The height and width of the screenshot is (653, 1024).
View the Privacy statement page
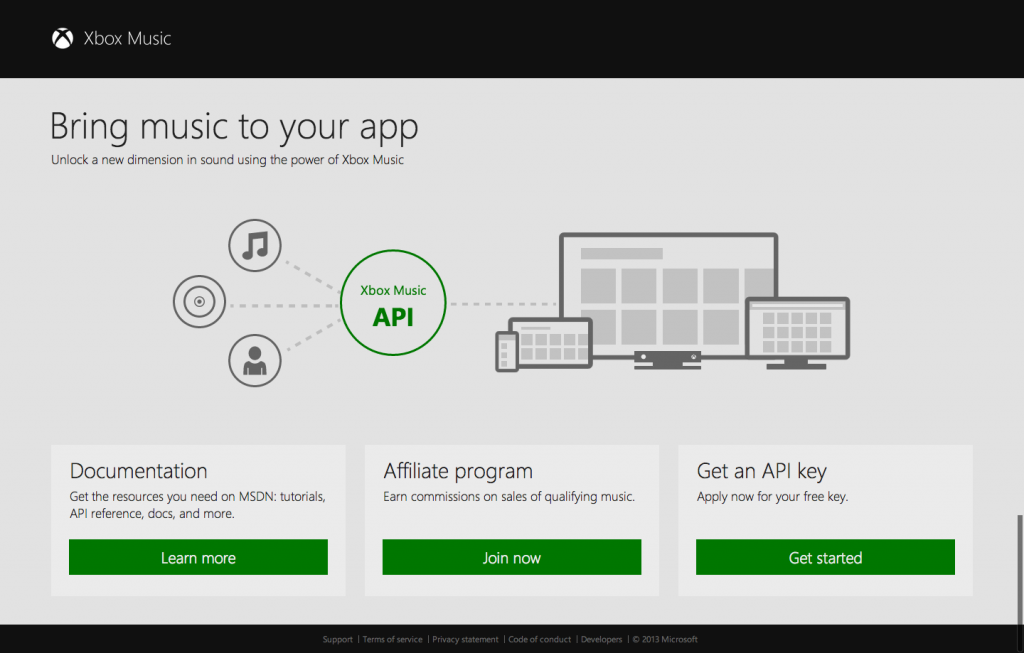pos(466,639)
